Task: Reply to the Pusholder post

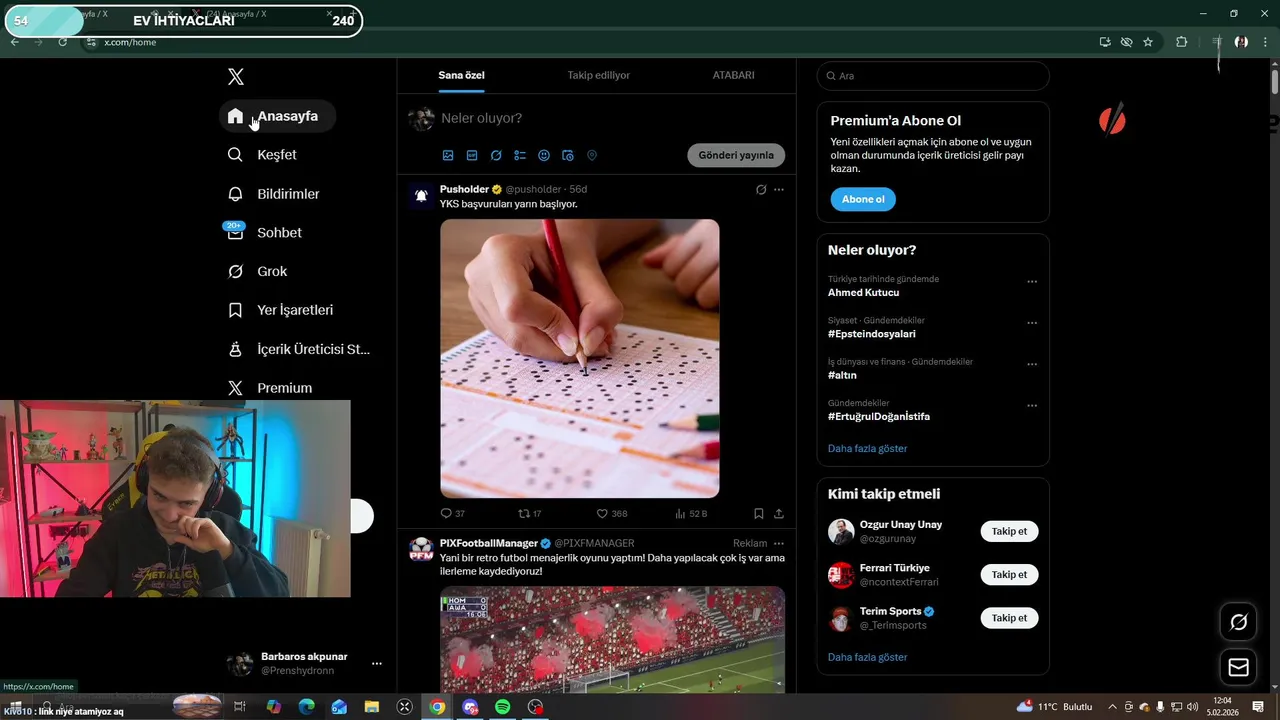Action: (x=452, y=513)
